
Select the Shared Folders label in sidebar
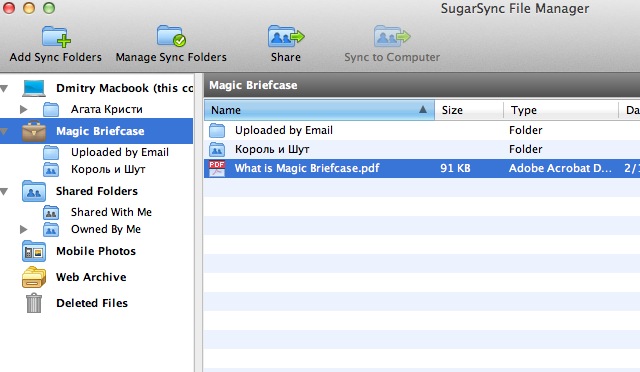point(97,191)
